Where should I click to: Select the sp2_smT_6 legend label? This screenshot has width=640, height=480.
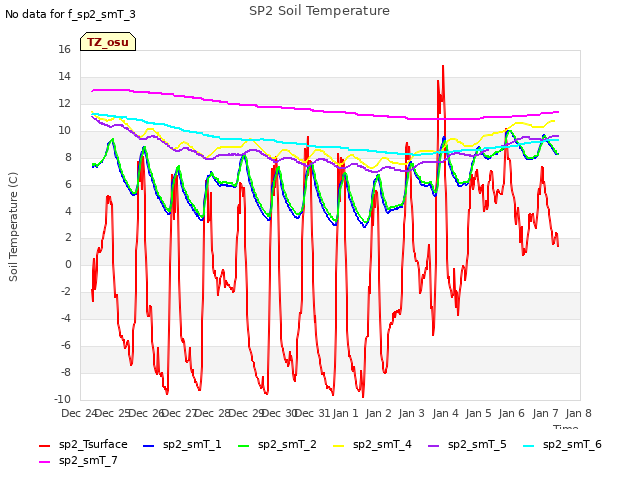(x=572, y=444)
